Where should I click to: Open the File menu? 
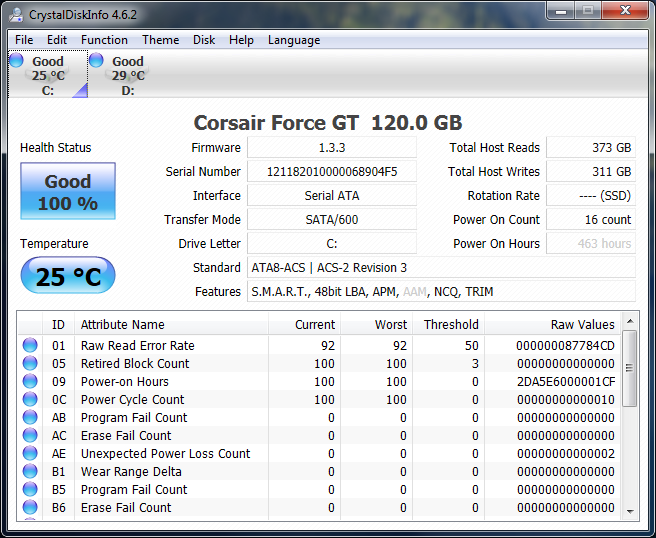(24, 40)
